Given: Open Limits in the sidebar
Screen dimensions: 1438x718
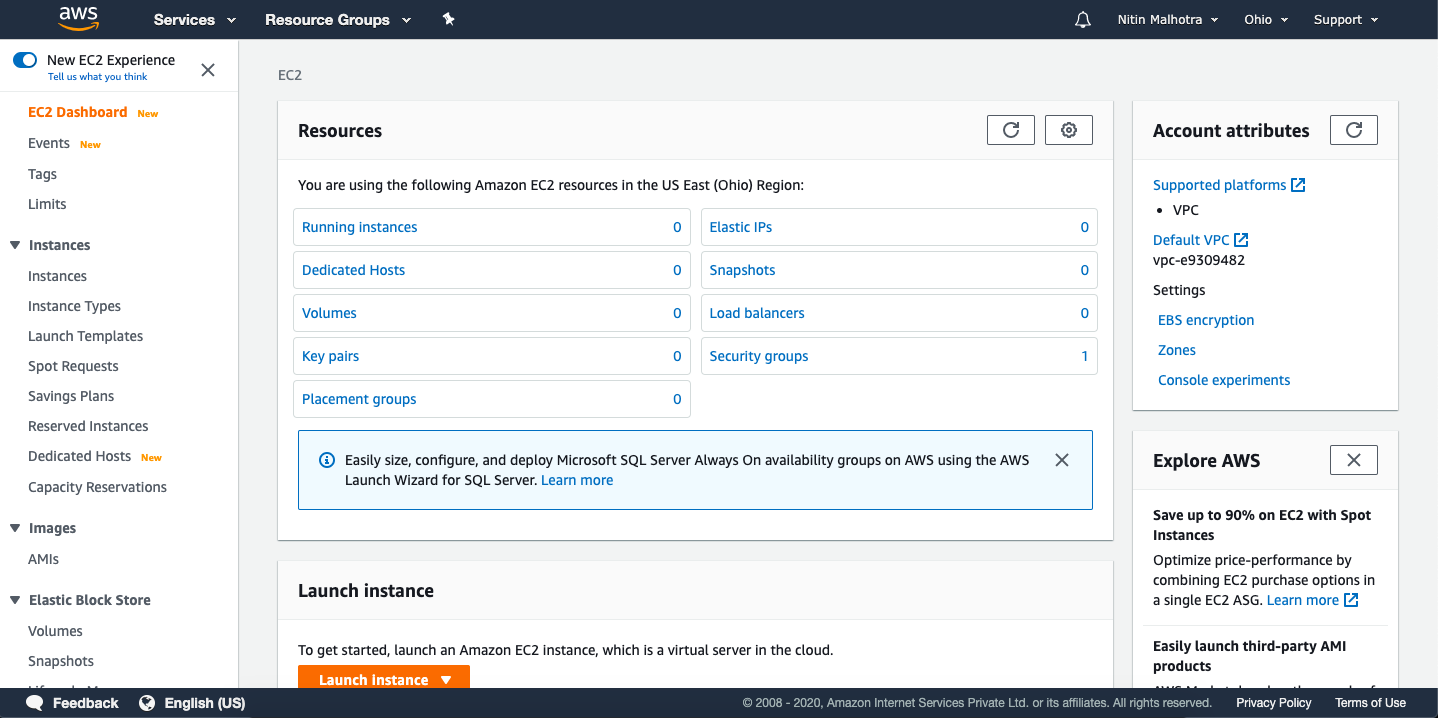Looking at the screenshot, I should tap(47, 204).
